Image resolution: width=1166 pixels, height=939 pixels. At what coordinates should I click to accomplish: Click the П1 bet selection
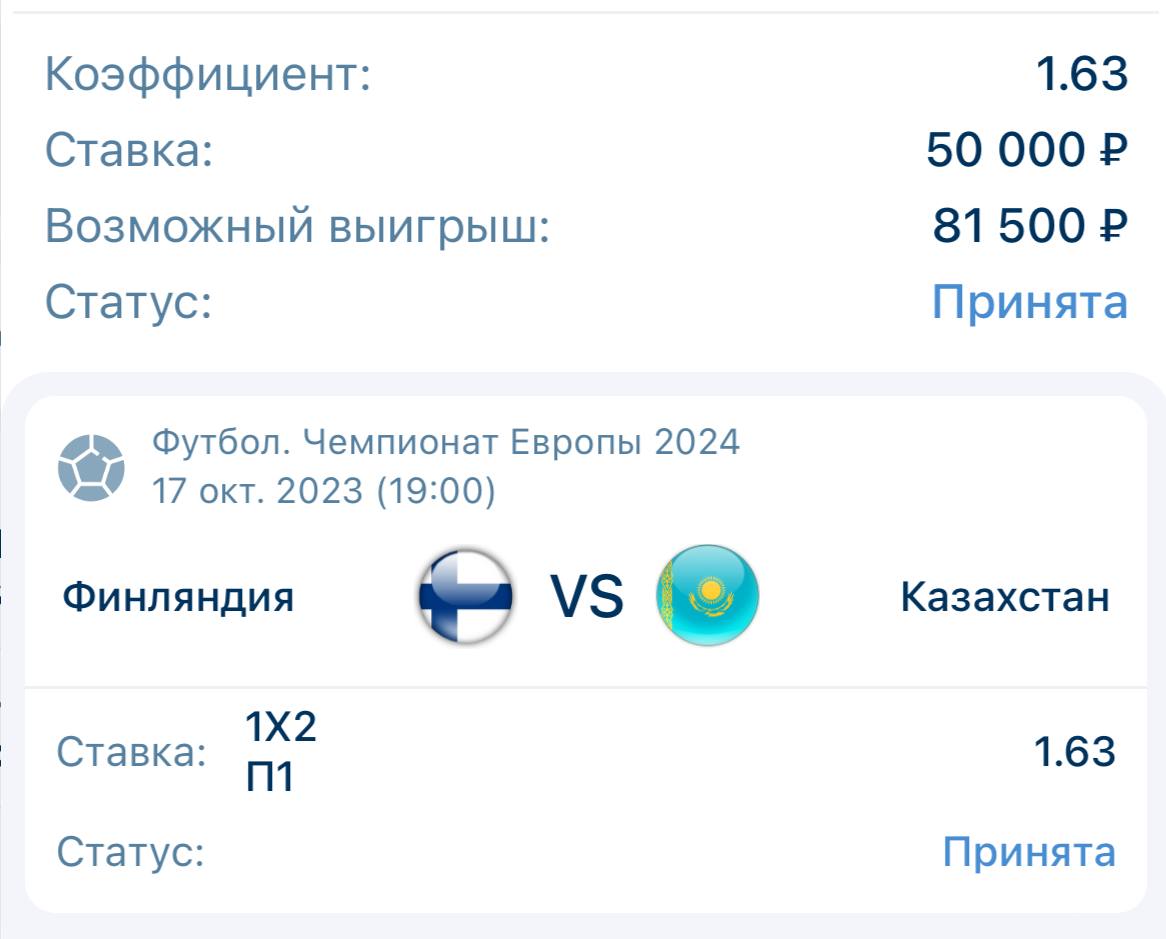[x=270, y=777]
